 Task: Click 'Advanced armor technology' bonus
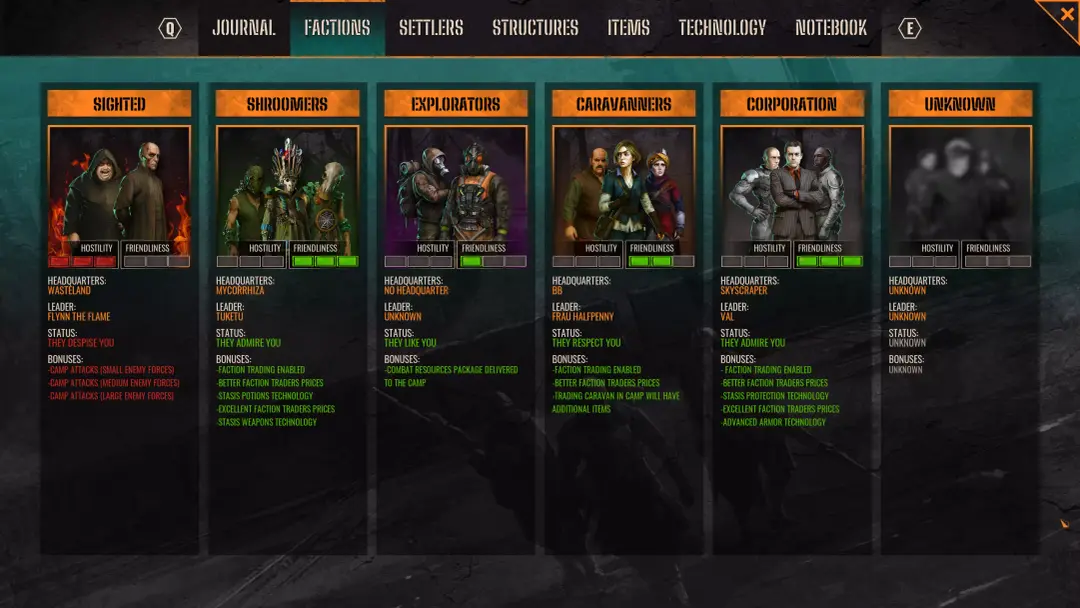[773, 422]
